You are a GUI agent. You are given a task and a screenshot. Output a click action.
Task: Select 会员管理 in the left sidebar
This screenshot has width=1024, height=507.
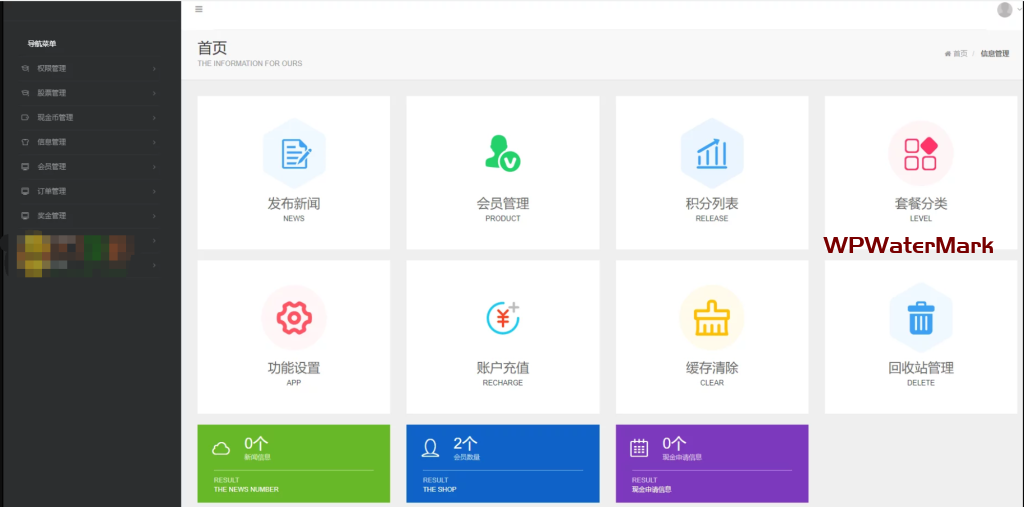tap(52, 167)
